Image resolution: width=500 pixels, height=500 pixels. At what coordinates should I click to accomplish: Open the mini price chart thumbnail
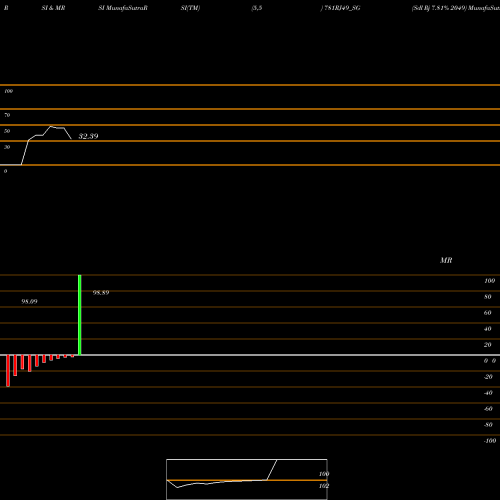(247, 479)
